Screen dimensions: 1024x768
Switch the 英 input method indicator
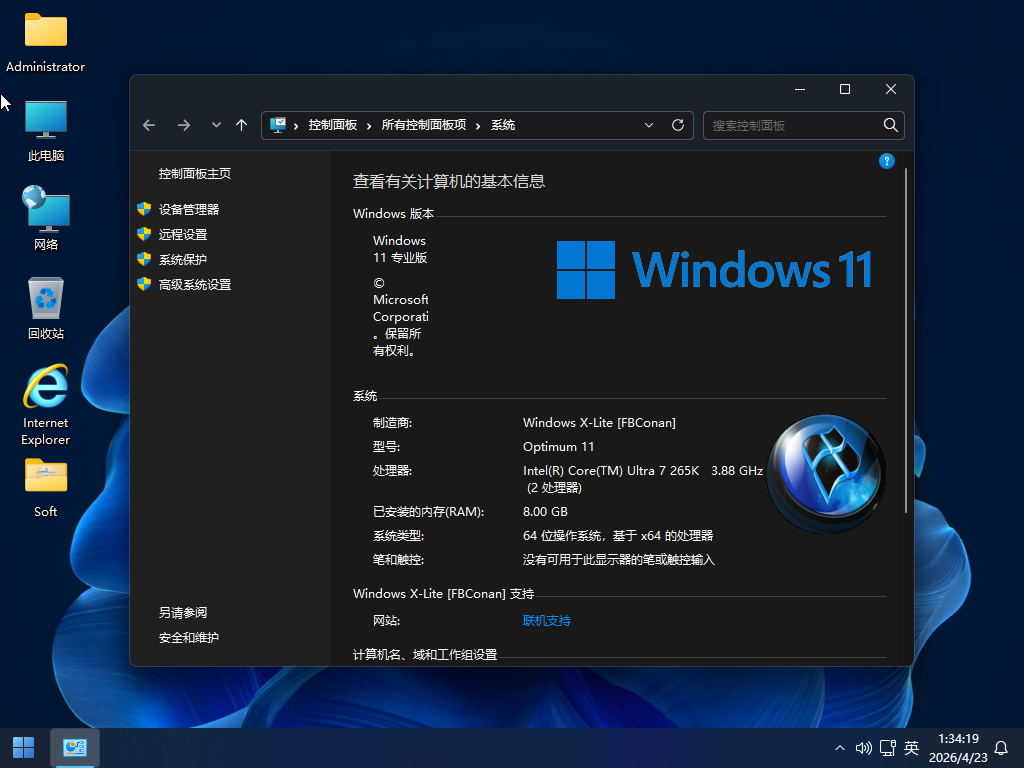pos(912,748)
